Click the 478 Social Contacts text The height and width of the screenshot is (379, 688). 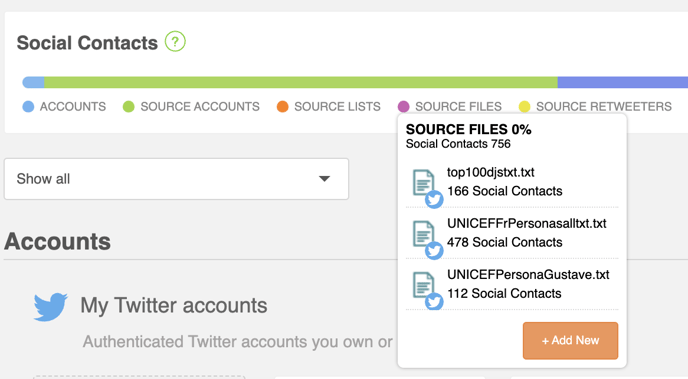(505, 242)
